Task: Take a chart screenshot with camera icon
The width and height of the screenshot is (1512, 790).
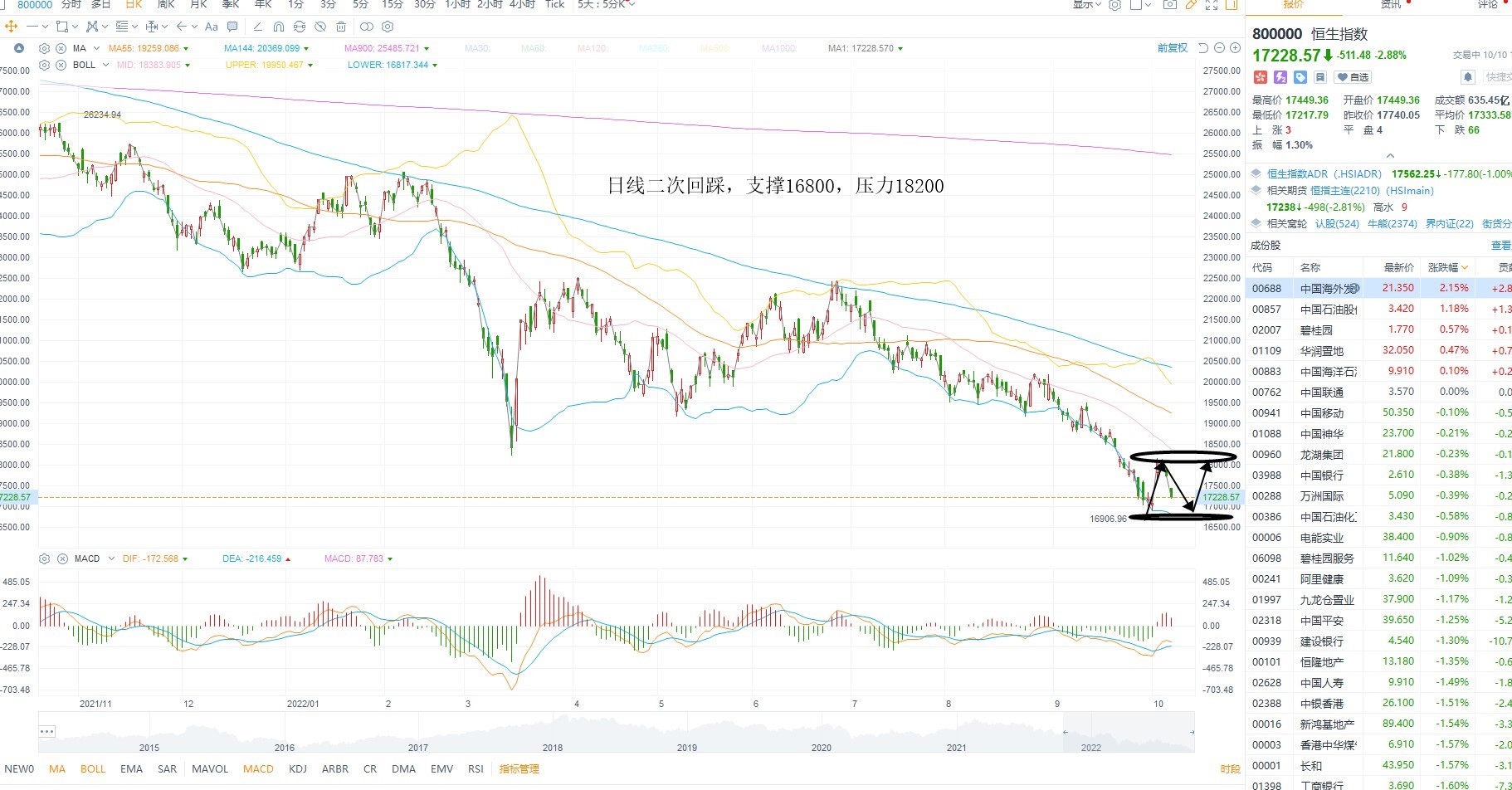Action: pos(1169,5)
